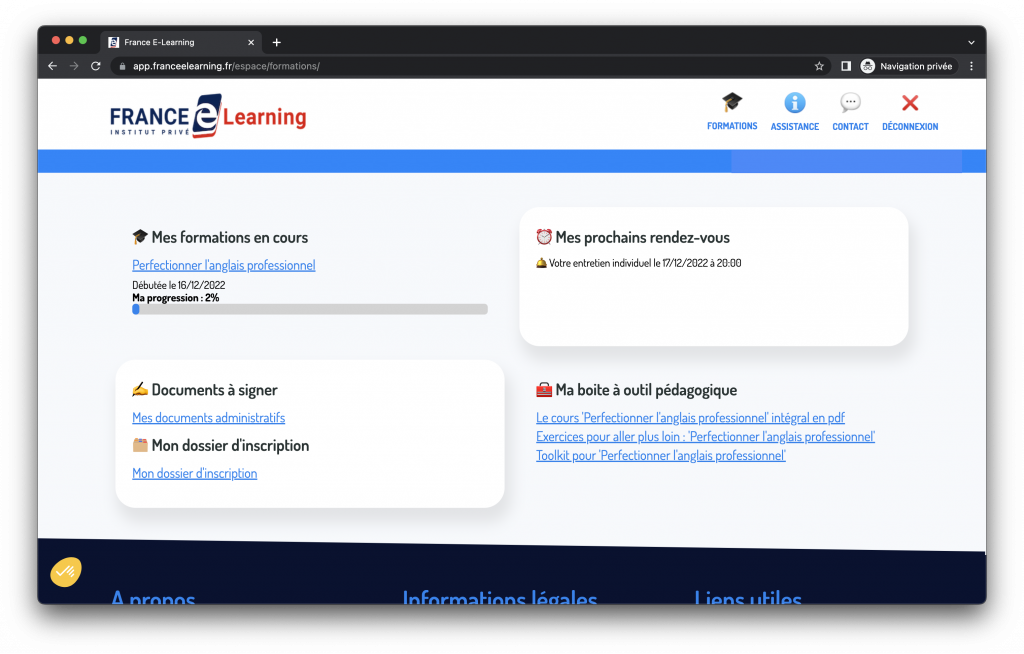Click the 'A propos' footer heading
Image resolution: width=1024 pixels, height=654 pixels.
point(153,597)
